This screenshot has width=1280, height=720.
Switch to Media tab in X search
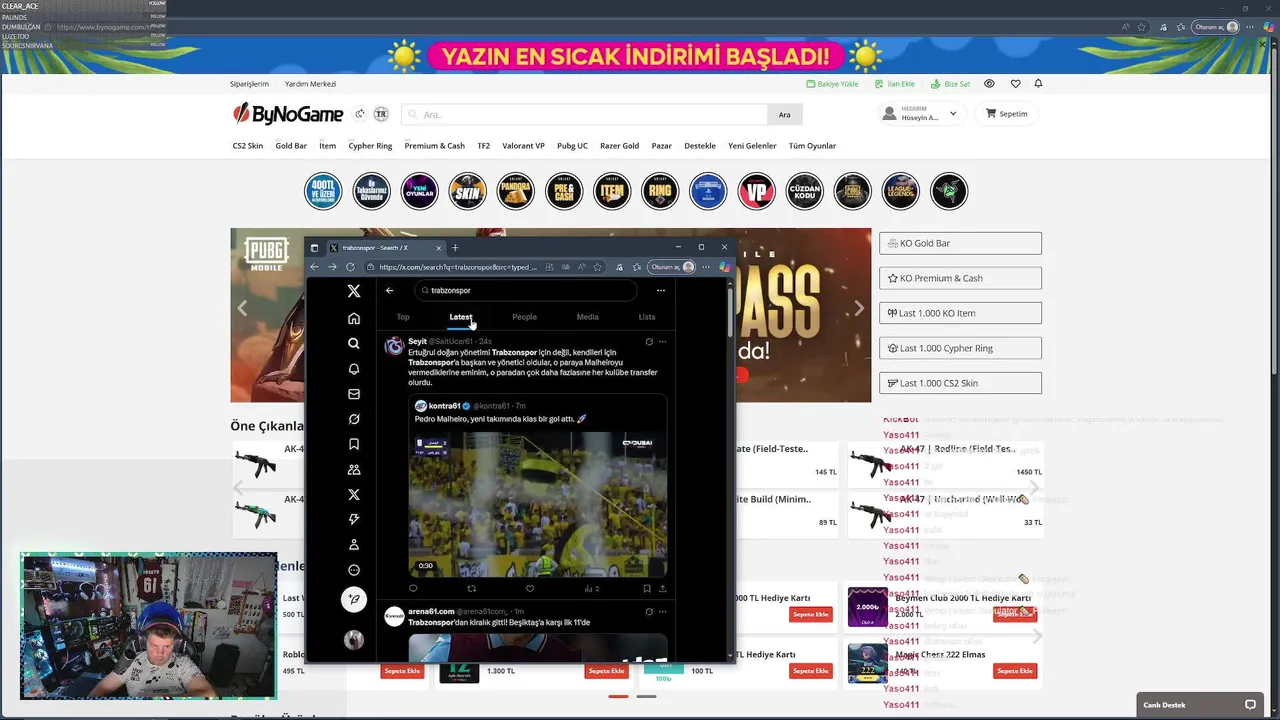point(587,317)
